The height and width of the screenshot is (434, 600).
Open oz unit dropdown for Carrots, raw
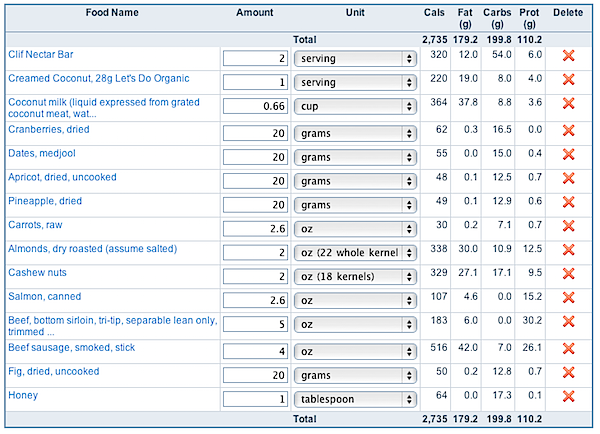coord(355,229)
